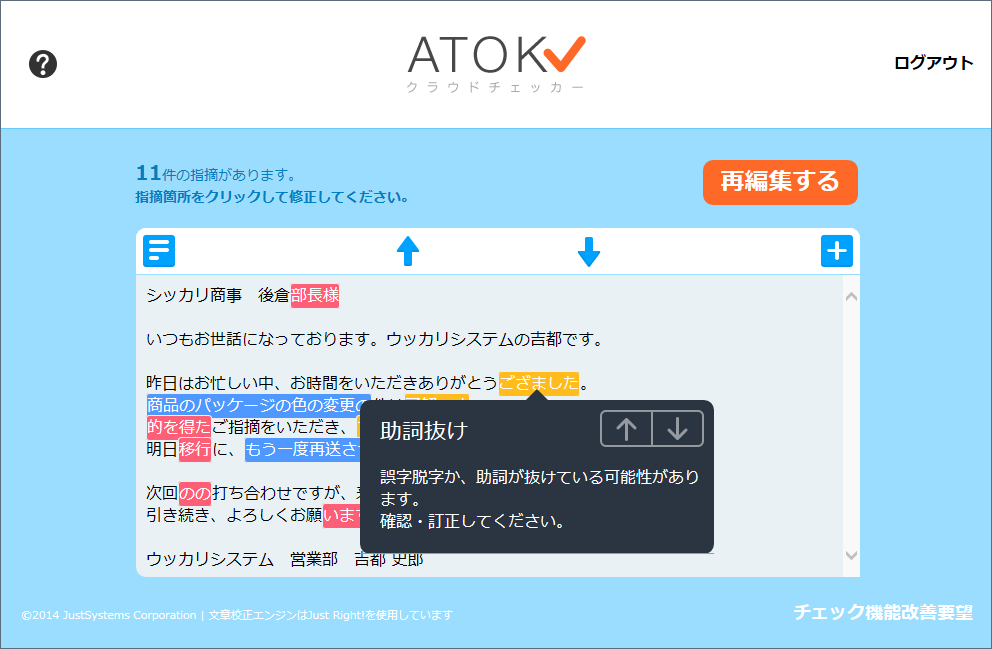Image resolution: width=992 pixels, height=649 pixels.
Task: Jump to previous issue with blue up arrow
Action: click(407, 251)
